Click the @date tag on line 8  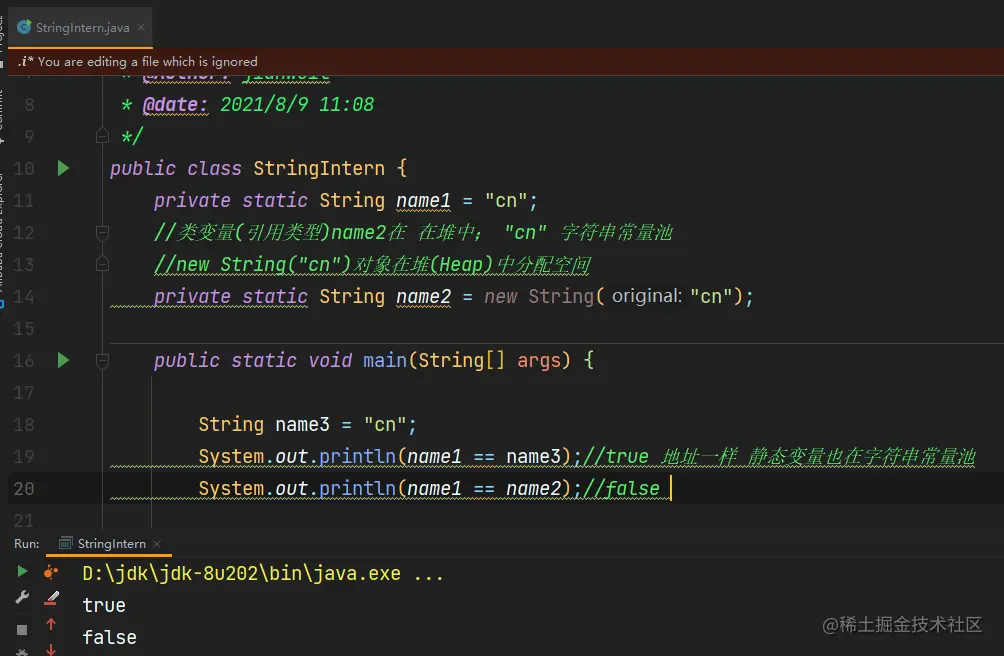pos(175,104)
